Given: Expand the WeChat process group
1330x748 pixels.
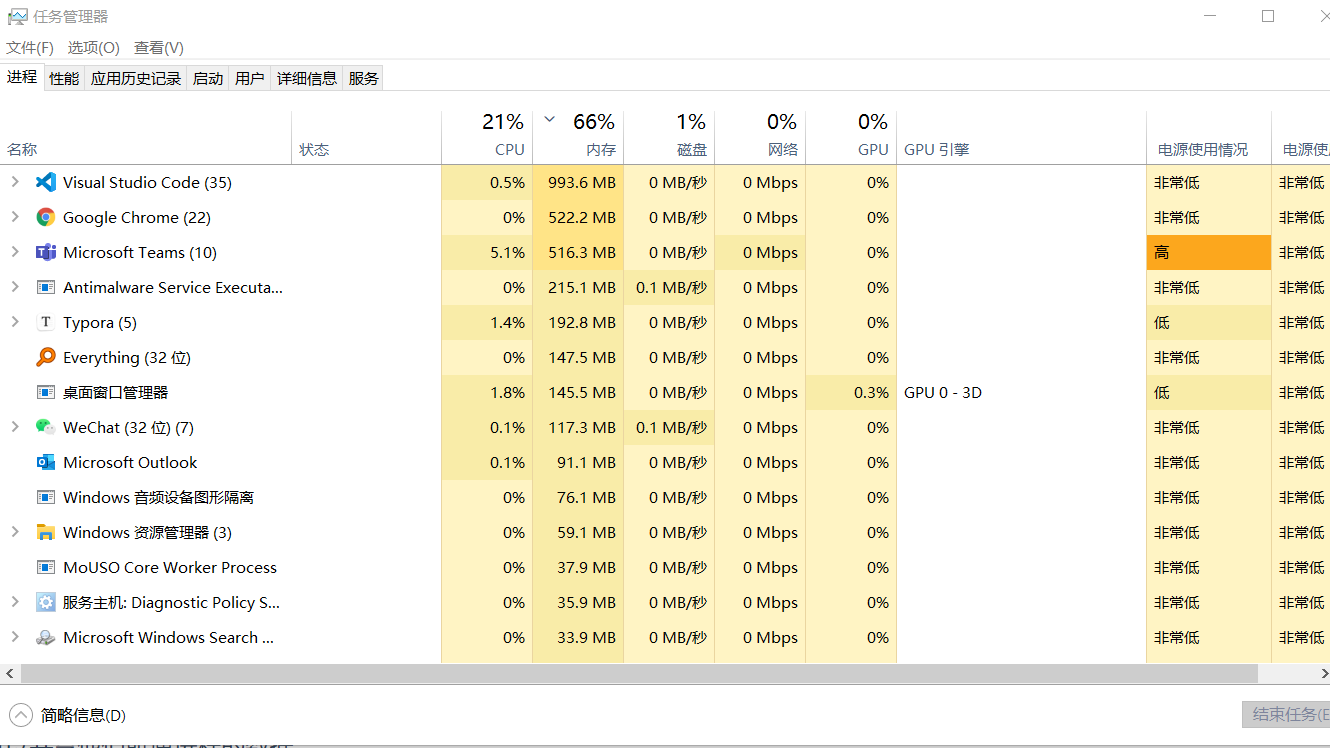Looking at the screenshot, I should 14,427.
